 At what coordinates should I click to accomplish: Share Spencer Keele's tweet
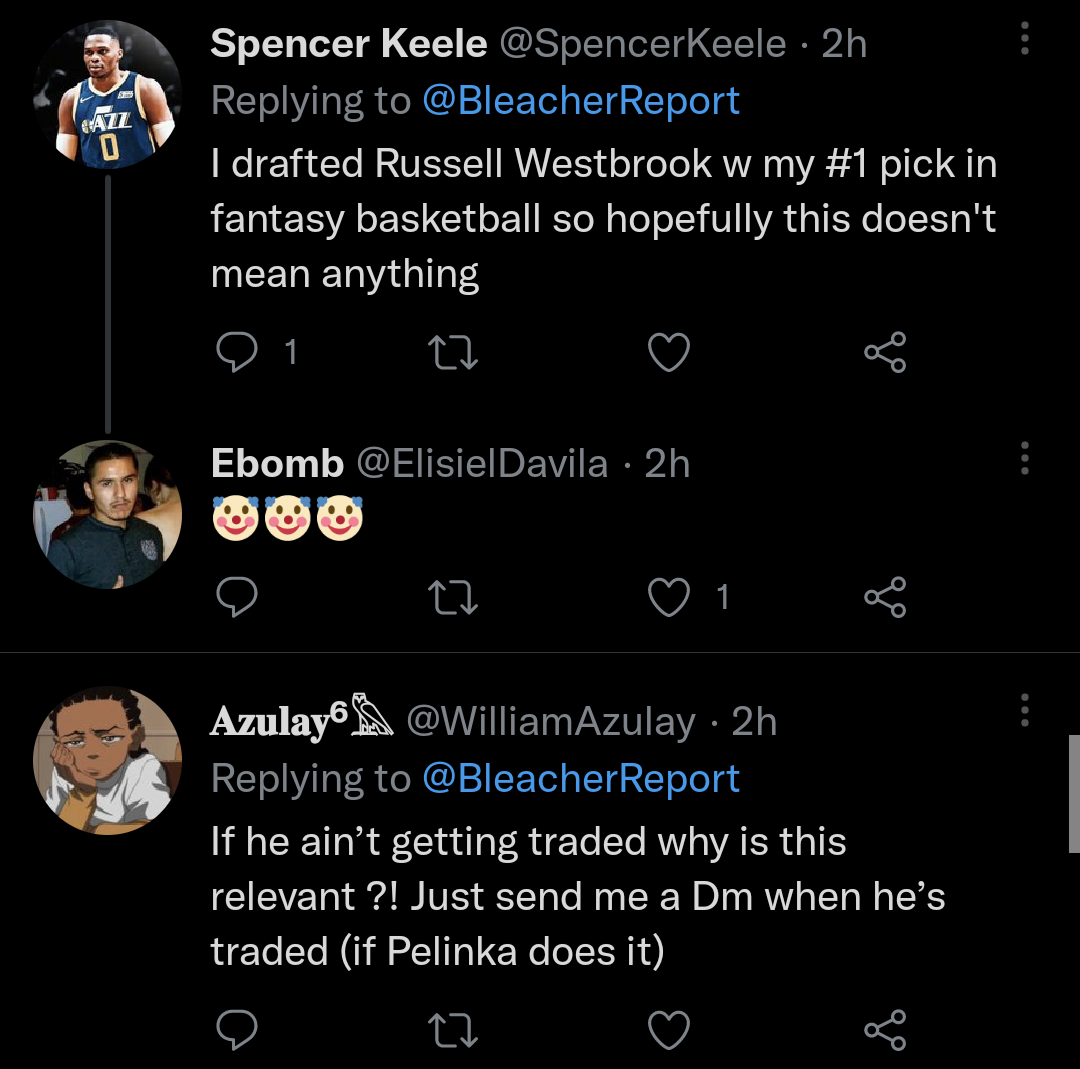(x=885, y=352)
